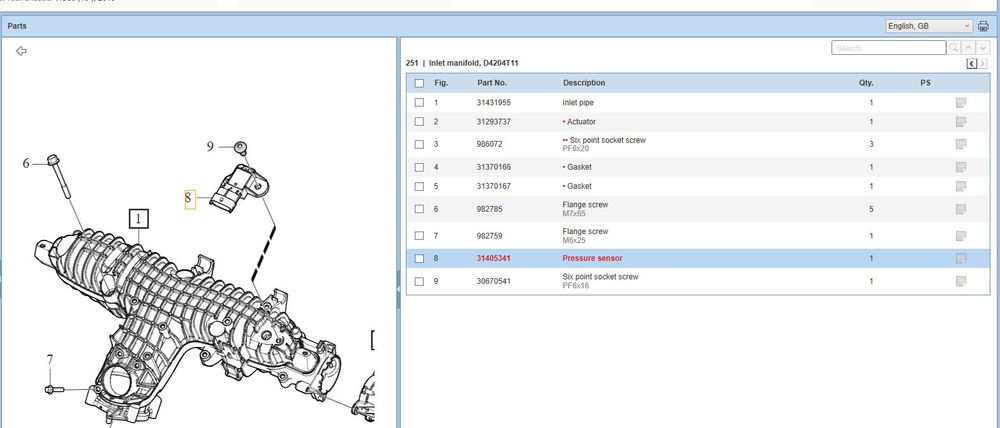The width and height of the screenshot is (1000, 428).
Task: Tick the checkbox for Inlet pipe
Action: click(x=419, y=103)
